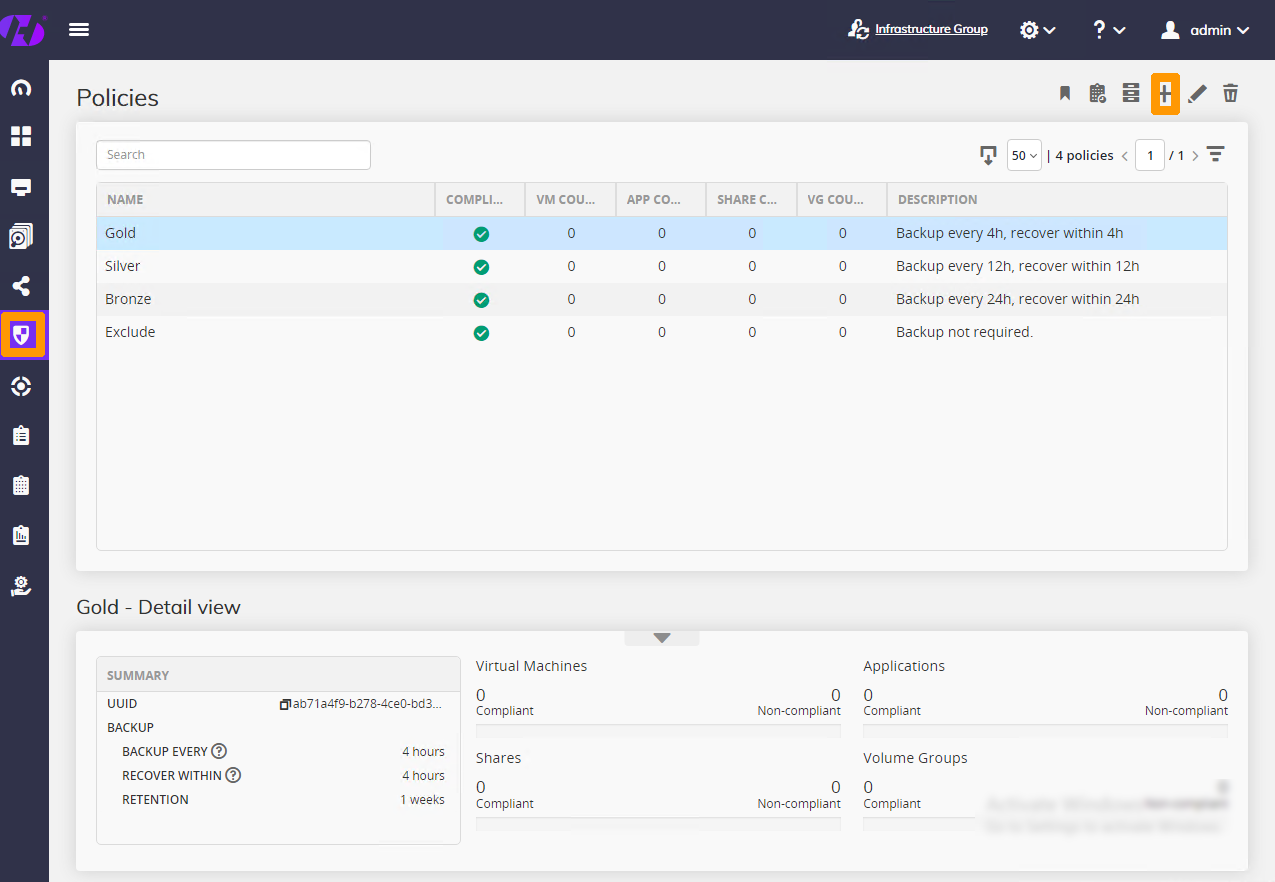This screenshot has width=1275, height=882.
Task: Open the Policies shield icon in sidebar
Action: [21, 336]
